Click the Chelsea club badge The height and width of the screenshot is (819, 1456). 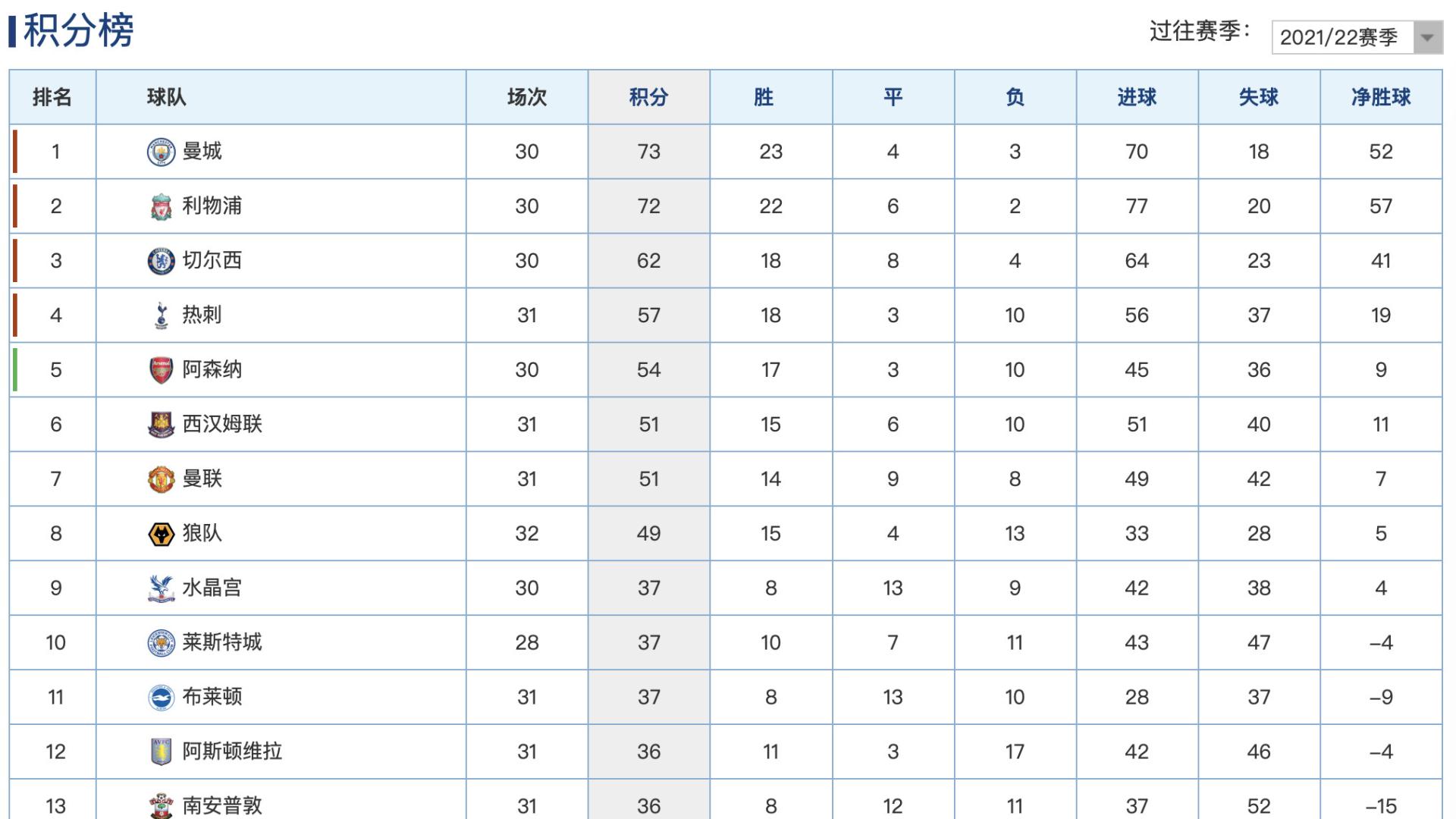[161, 261]
